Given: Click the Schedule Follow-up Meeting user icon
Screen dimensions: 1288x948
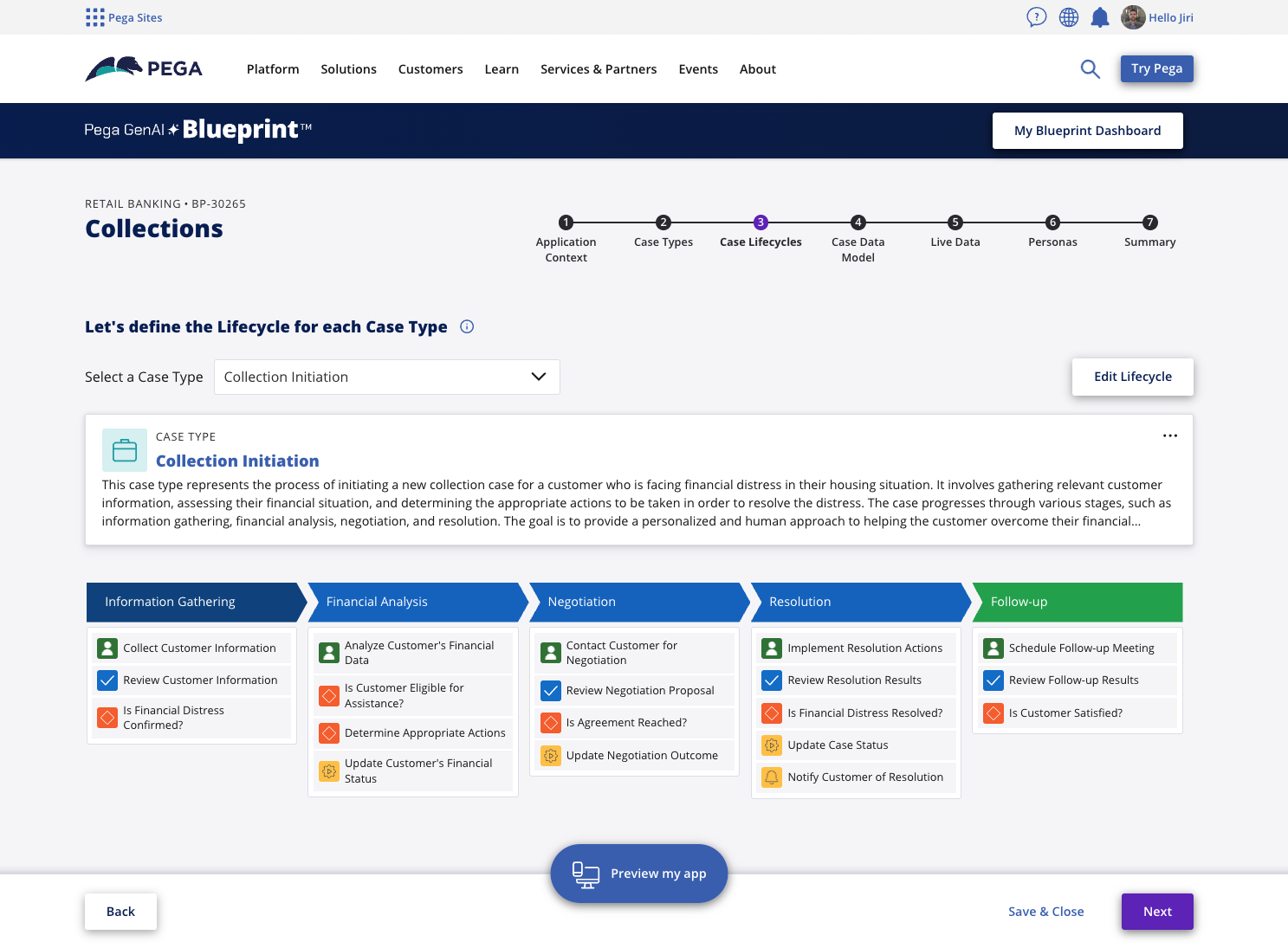Looking at the screenshot, I should click(x=994, y=648).
